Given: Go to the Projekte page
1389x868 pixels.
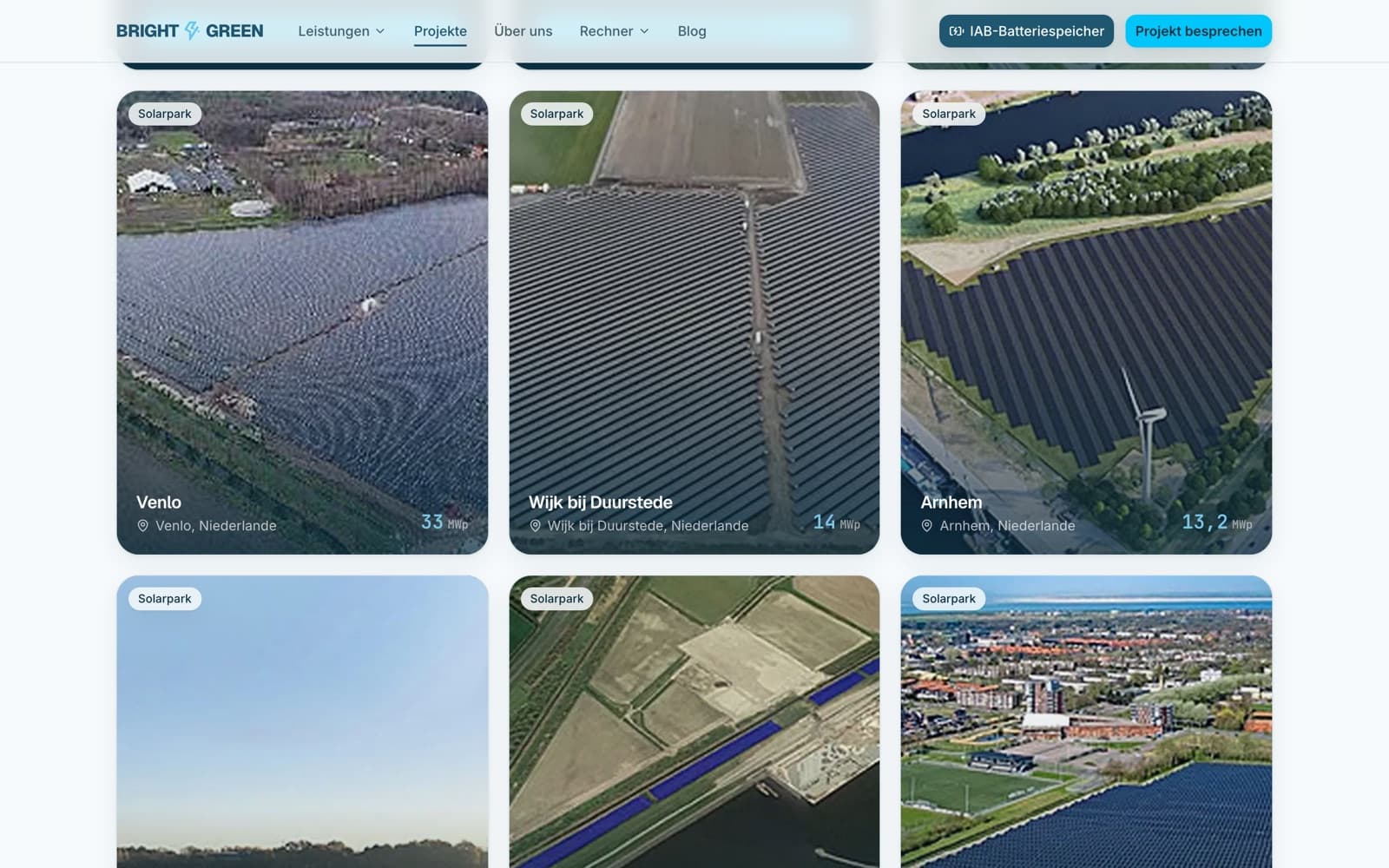Looking at the screenshot, I should tap(440, 31).
